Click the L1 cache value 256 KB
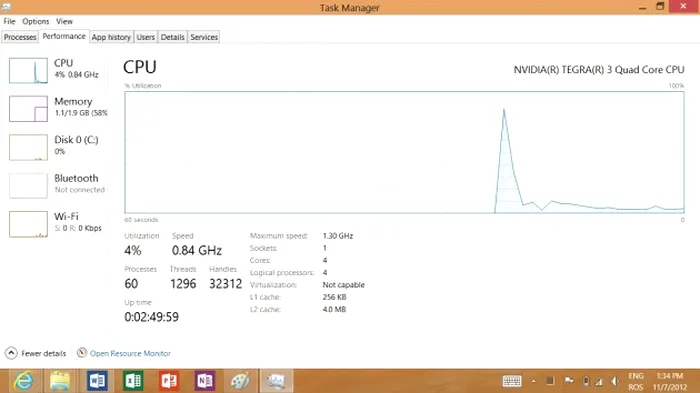 [334, 297]
